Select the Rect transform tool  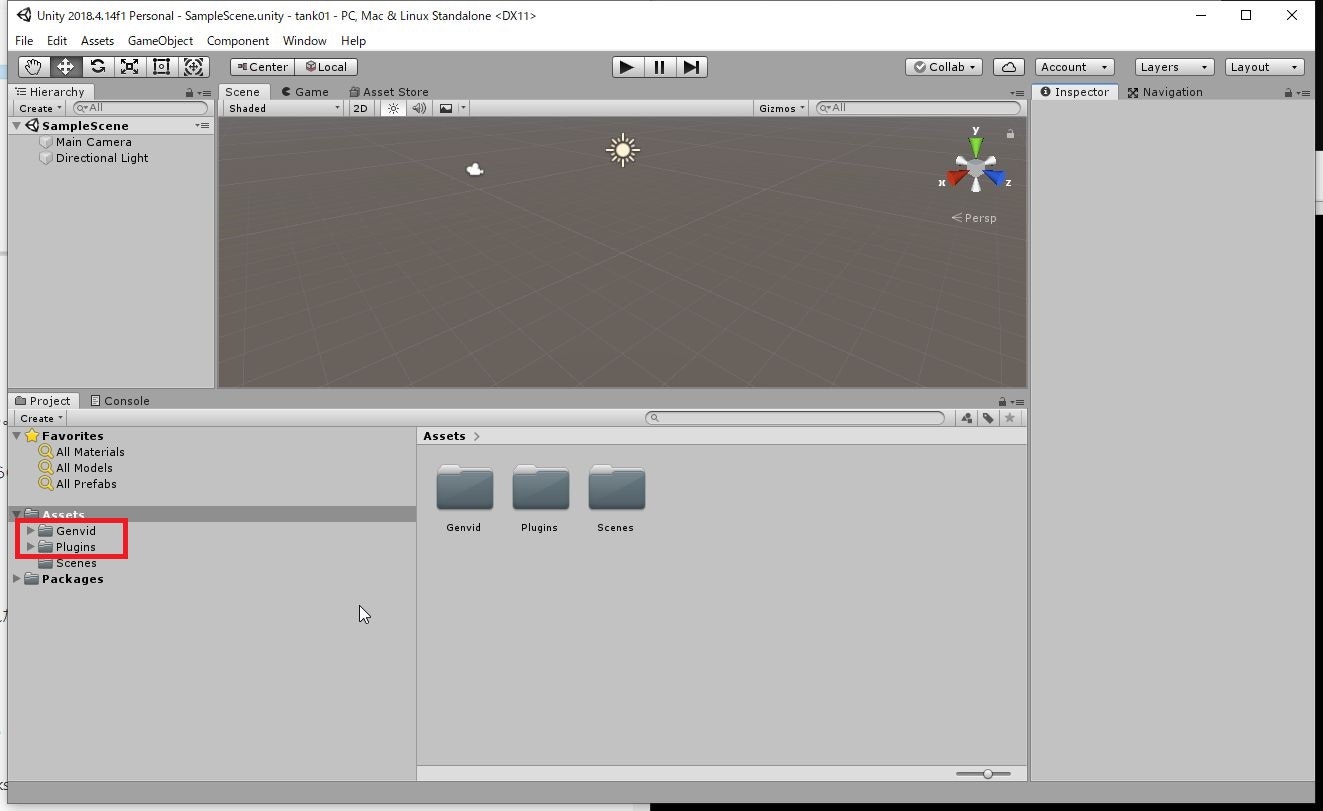(x=161, y=67)
